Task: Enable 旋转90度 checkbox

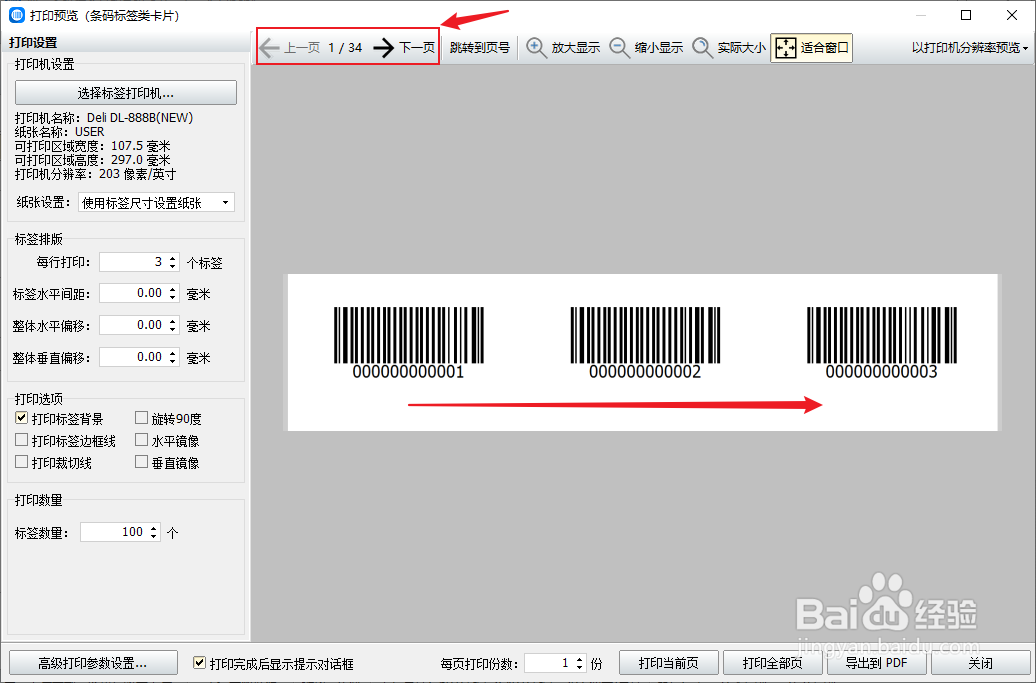Action: pos(141,418)
